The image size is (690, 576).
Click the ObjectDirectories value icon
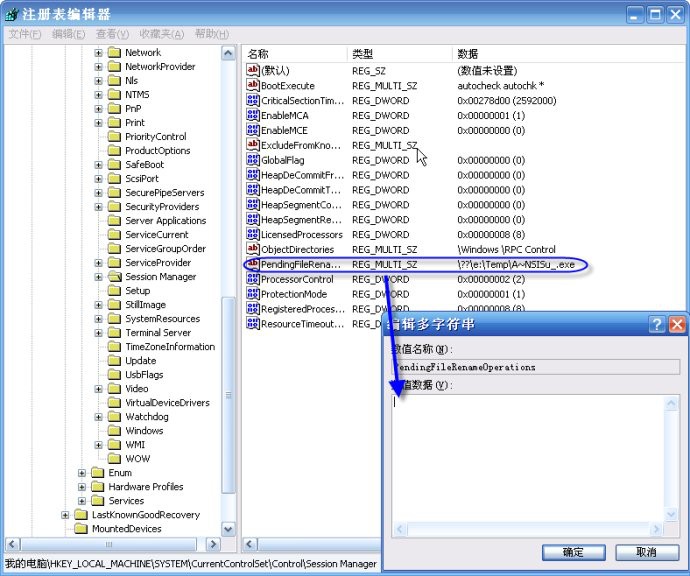253,249
